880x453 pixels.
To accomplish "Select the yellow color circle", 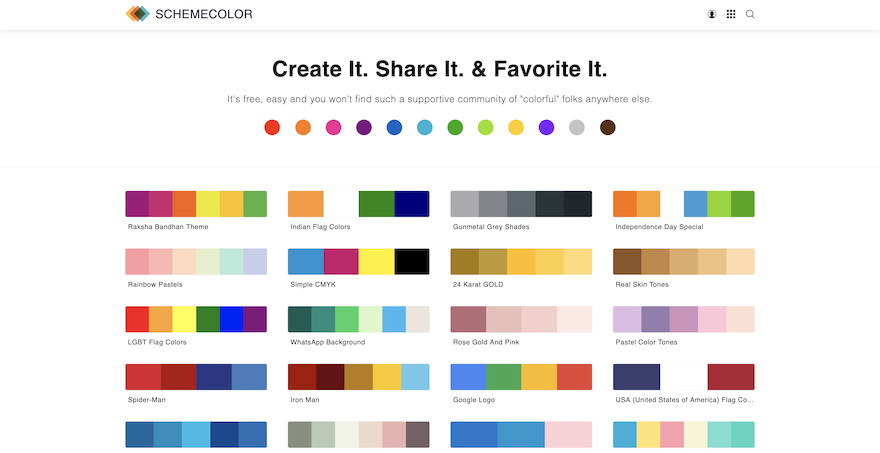I will pyautogui.click(x=516, y=127).
